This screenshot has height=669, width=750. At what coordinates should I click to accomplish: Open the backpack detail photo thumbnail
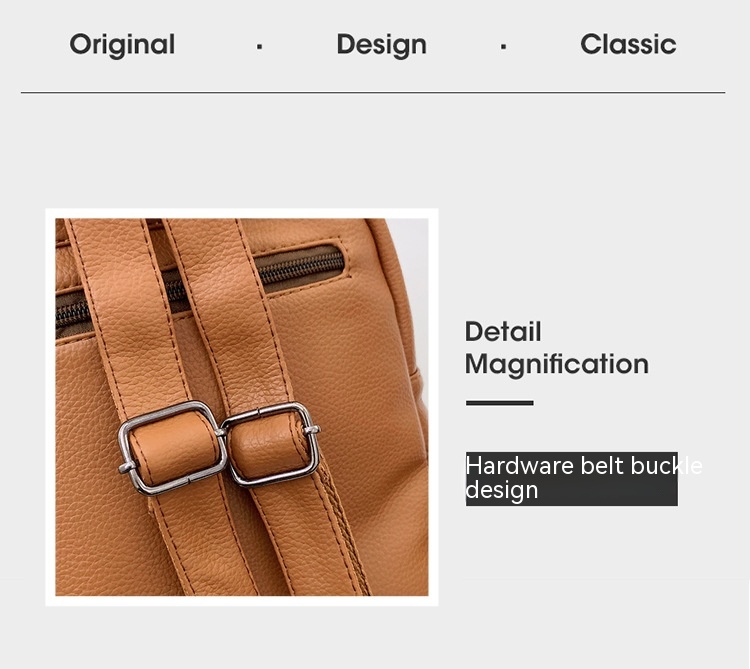[x=242, y=407]
